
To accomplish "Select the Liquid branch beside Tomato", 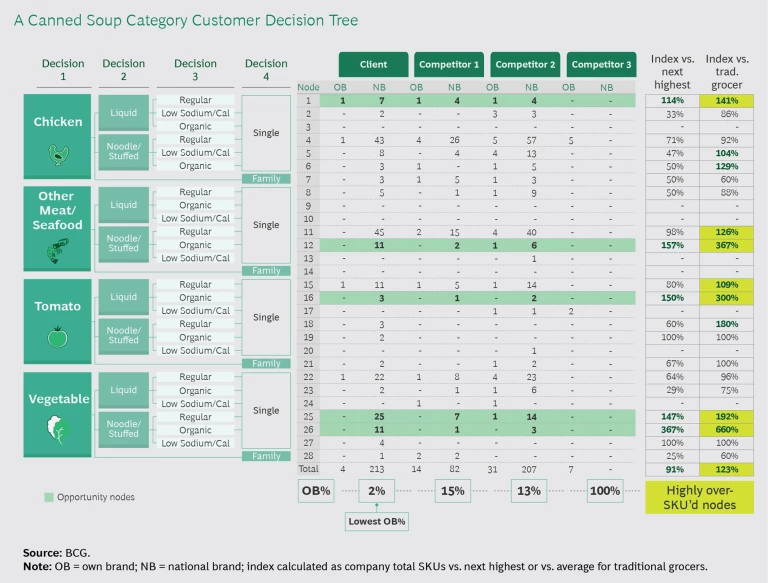I will click(124, 298).
